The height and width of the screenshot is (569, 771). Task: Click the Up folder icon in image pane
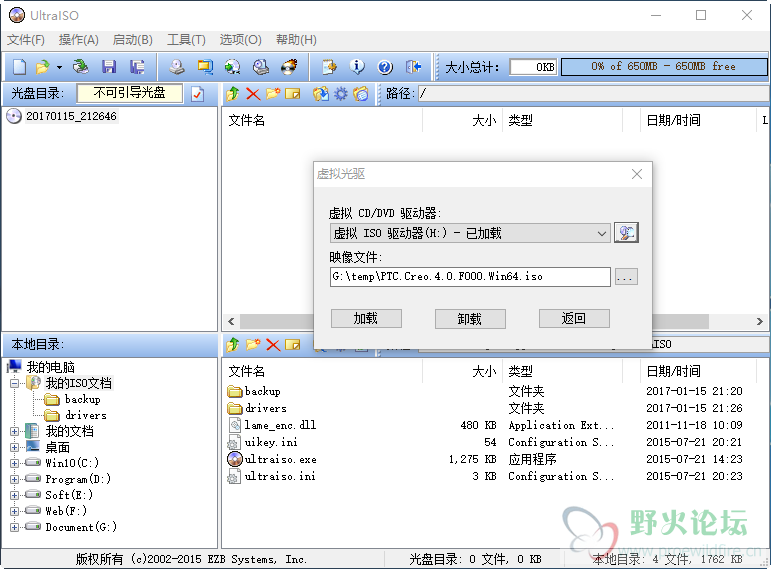coord(233,93)
